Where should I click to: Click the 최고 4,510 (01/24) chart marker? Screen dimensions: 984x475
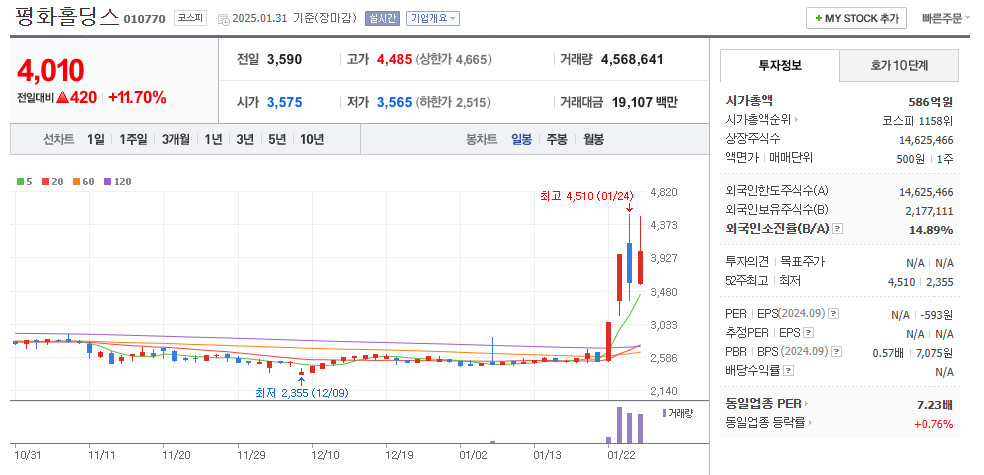pyautogui.click(x=587, y=196)
